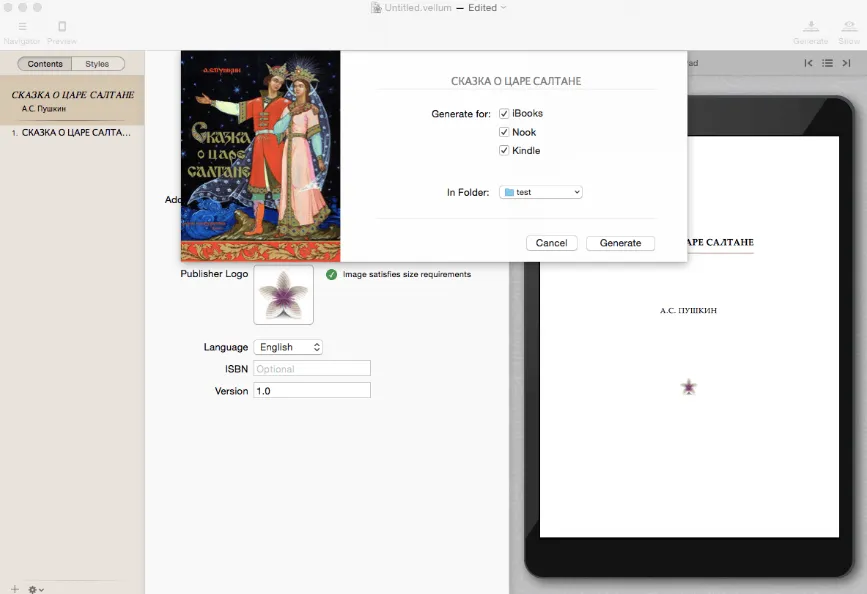The width and height of the screenshot is (867, 594).
Task: Go to first page in preview
Action: pyautogui.click(x=808, y=63)
